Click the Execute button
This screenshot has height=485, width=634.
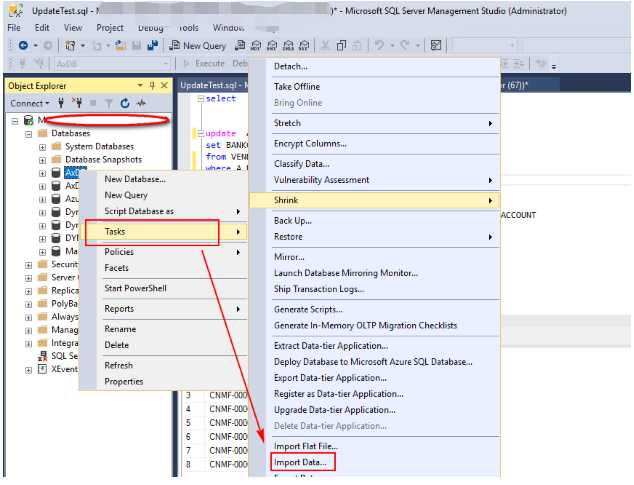pos(205,64)
